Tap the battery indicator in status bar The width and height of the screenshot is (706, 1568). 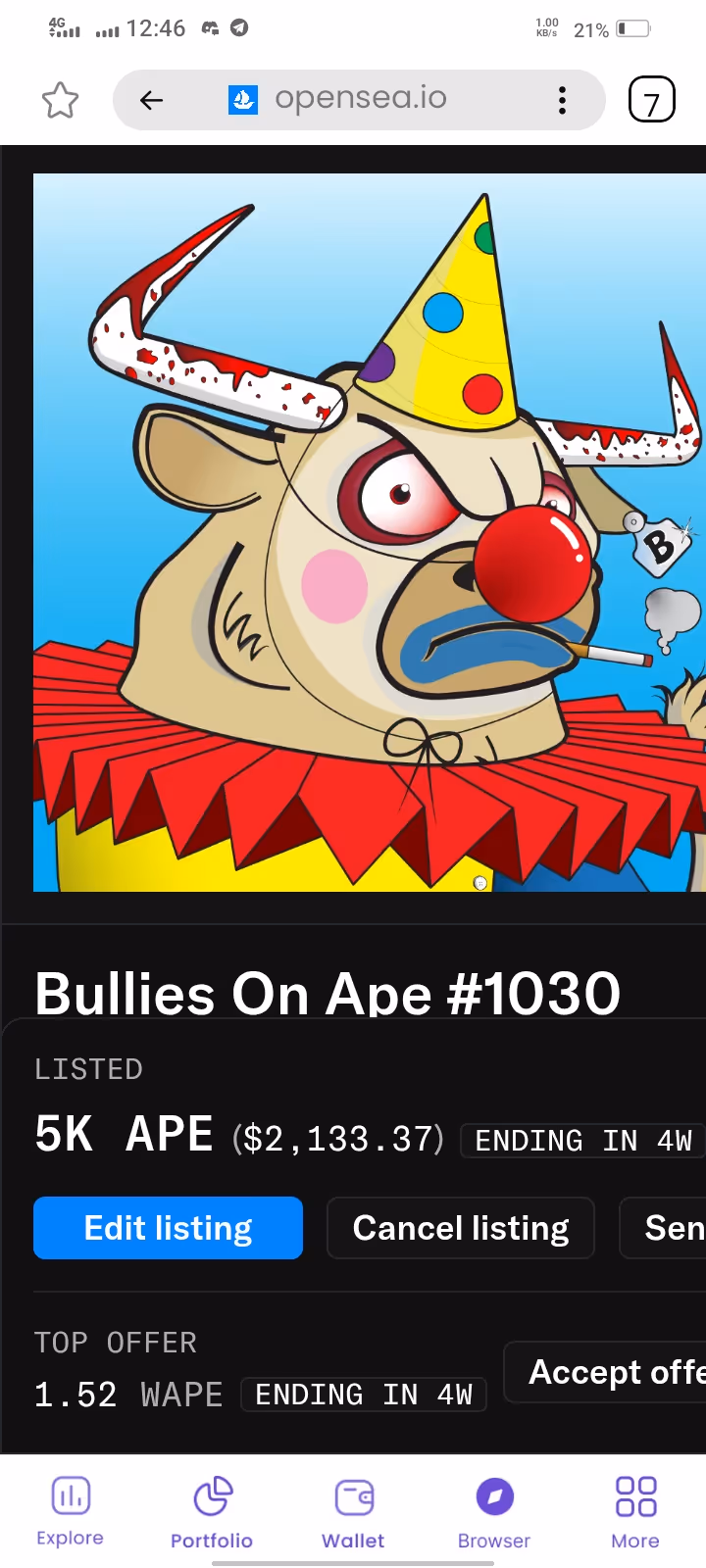click(633, 28)
